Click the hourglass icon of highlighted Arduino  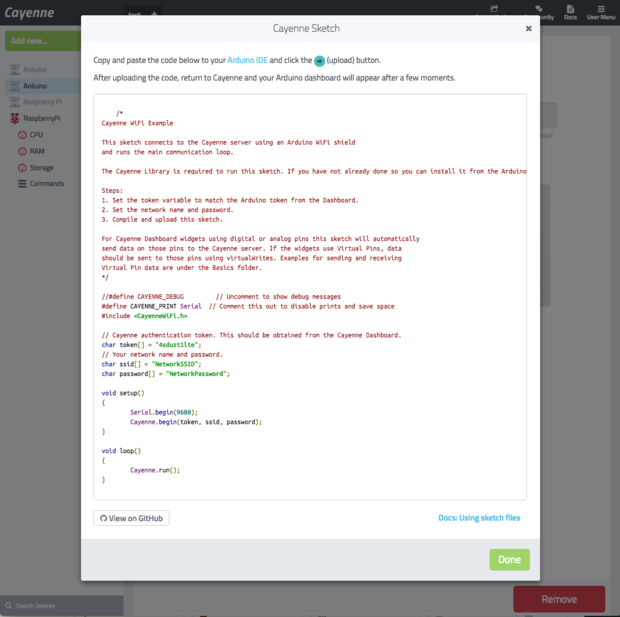[x=15, y=86]
